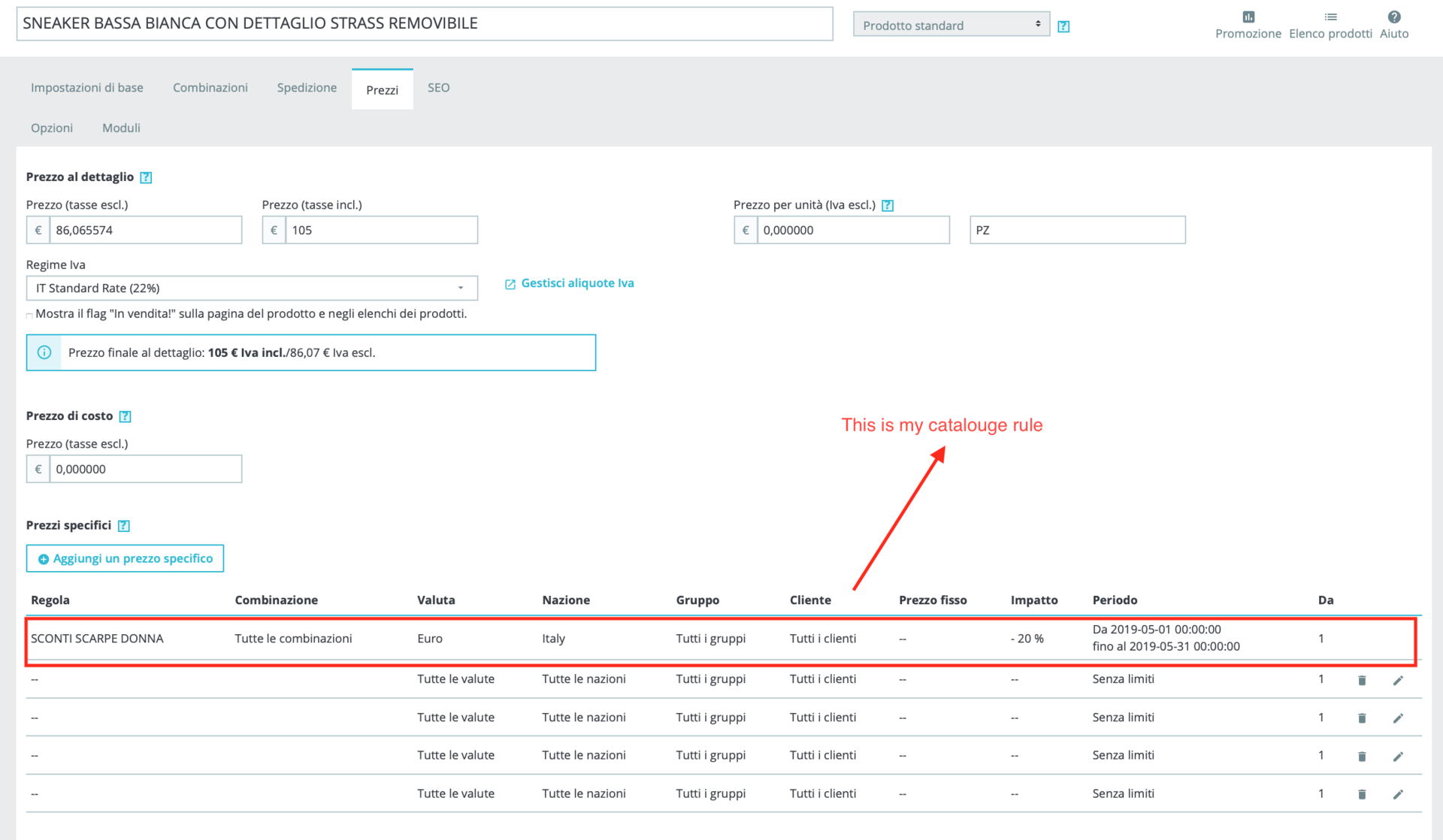Click the product name text field
The width and height of the screenshot is (1443, 840).
click(425, 23)
